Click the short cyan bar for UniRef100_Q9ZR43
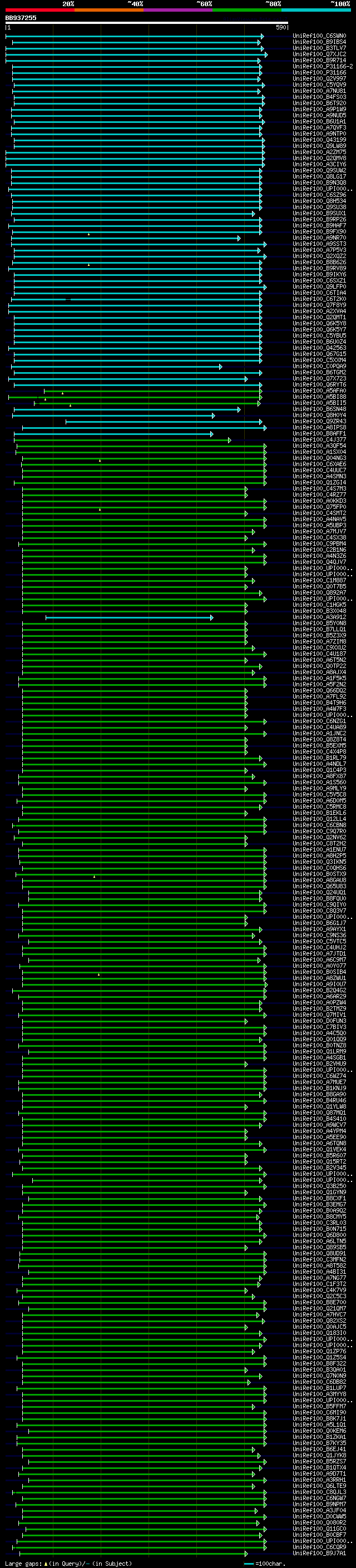The height and width of the screenshot is (1568, 356). click(x=164, y=421)
